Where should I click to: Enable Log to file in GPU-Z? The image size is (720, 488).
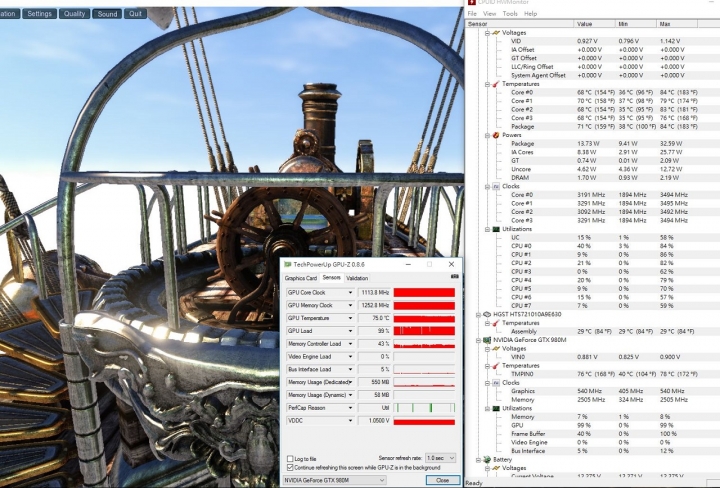pos(290,459)
